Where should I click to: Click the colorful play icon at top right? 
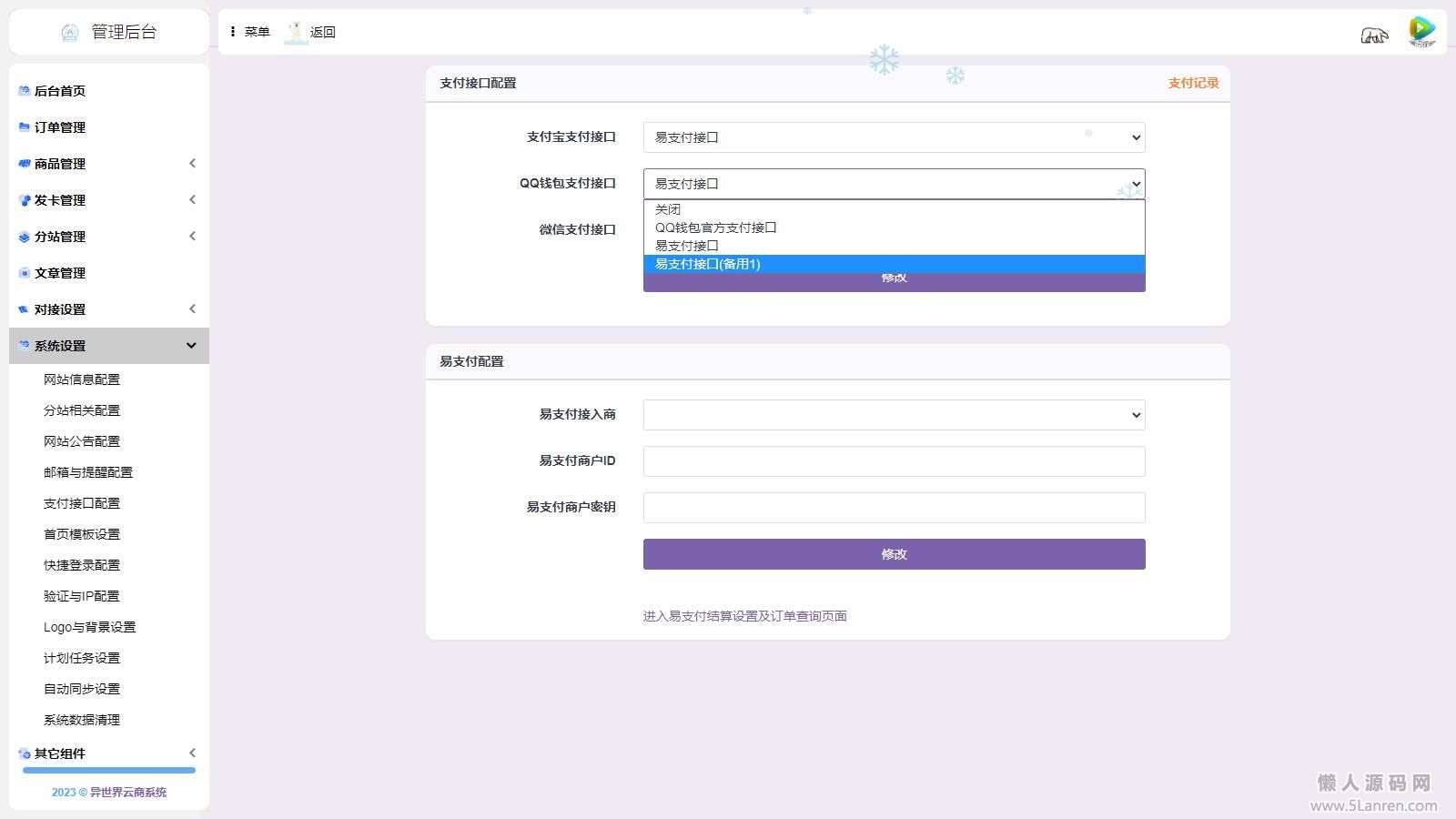click(1421, 31)
